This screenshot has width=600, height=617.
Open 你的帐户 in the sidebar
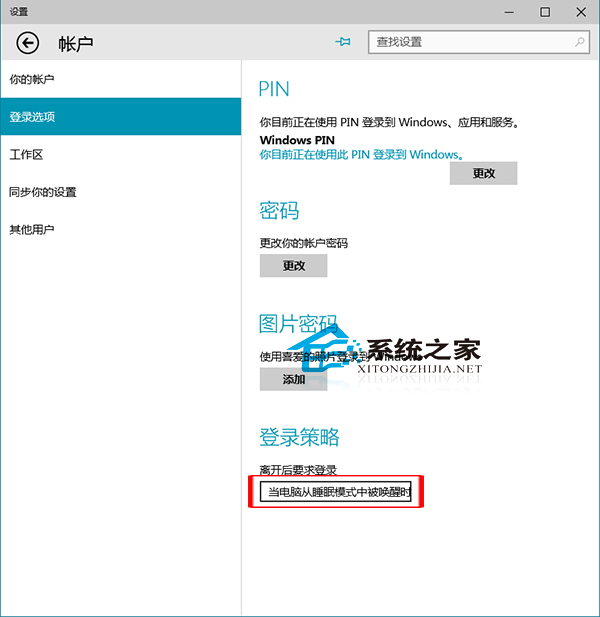pyautogui.click(x=120, y=79)
